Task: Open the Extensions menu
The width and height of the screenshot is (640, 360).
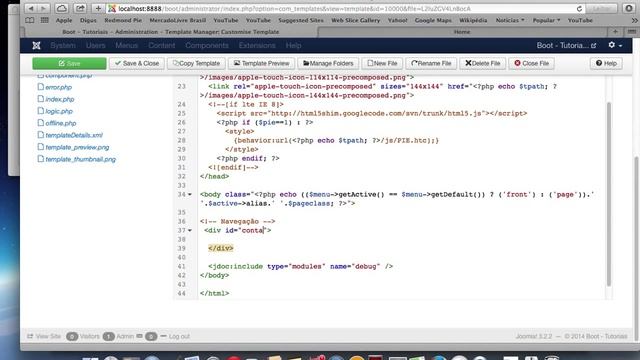Action: pos(257,45)
